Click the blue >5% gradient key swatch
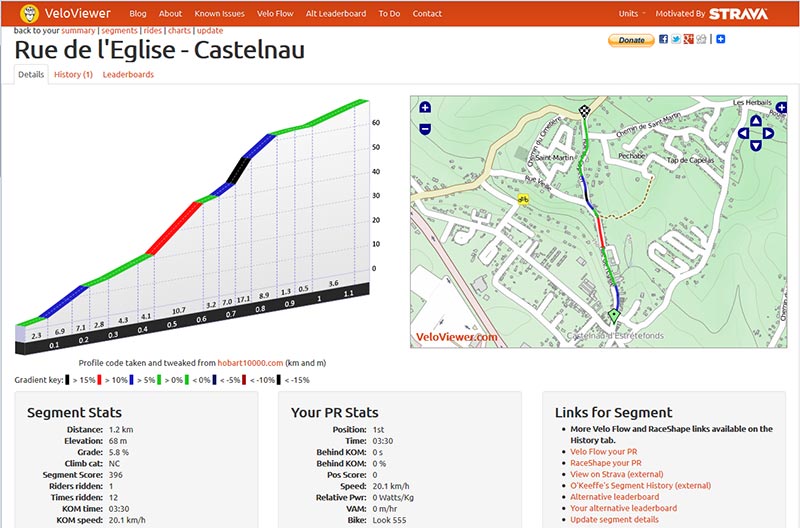800x528 pixels. coord(132,380)
